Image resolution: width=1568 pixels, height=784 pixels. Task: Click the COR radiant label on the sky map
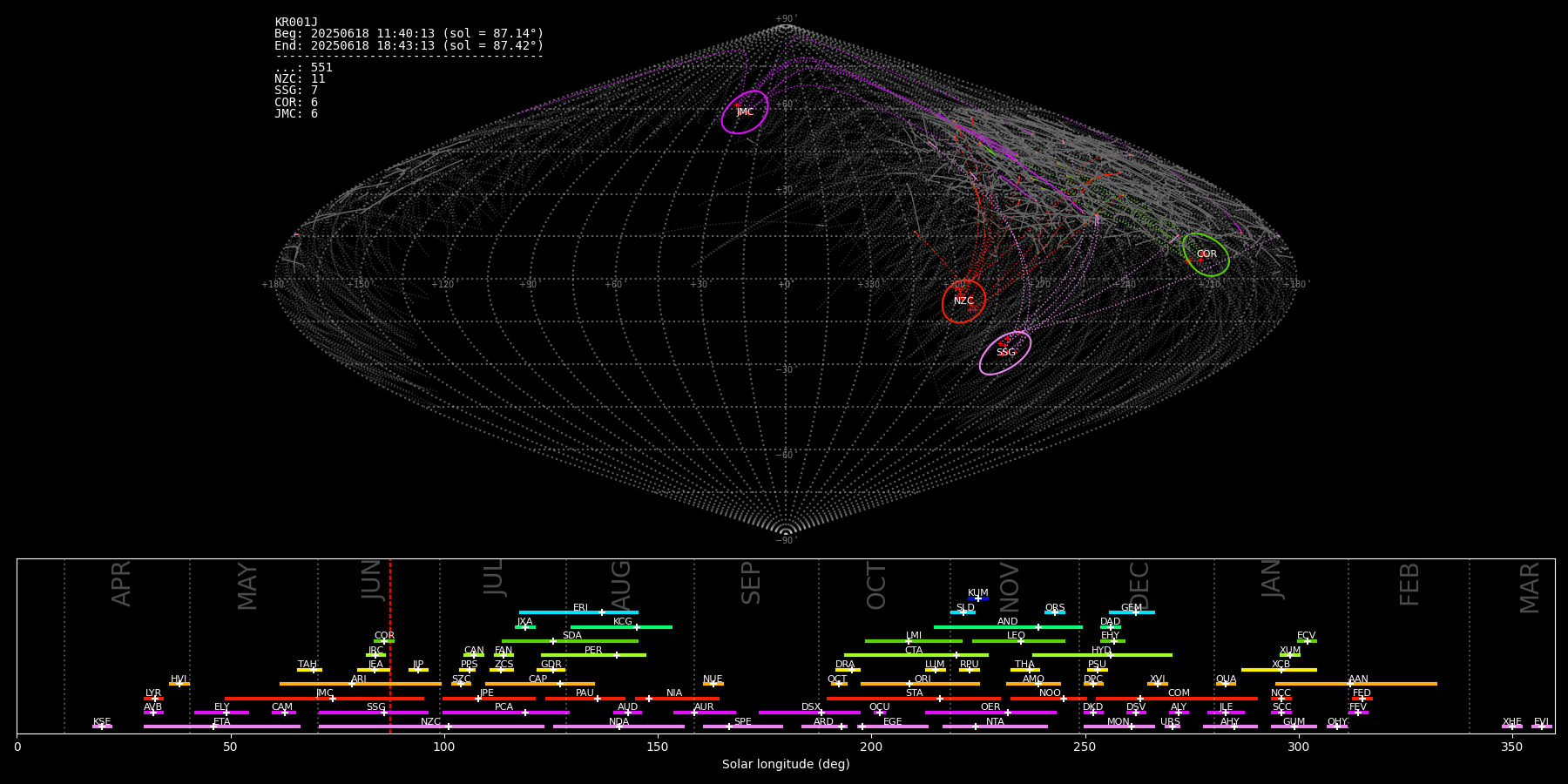1206,254
